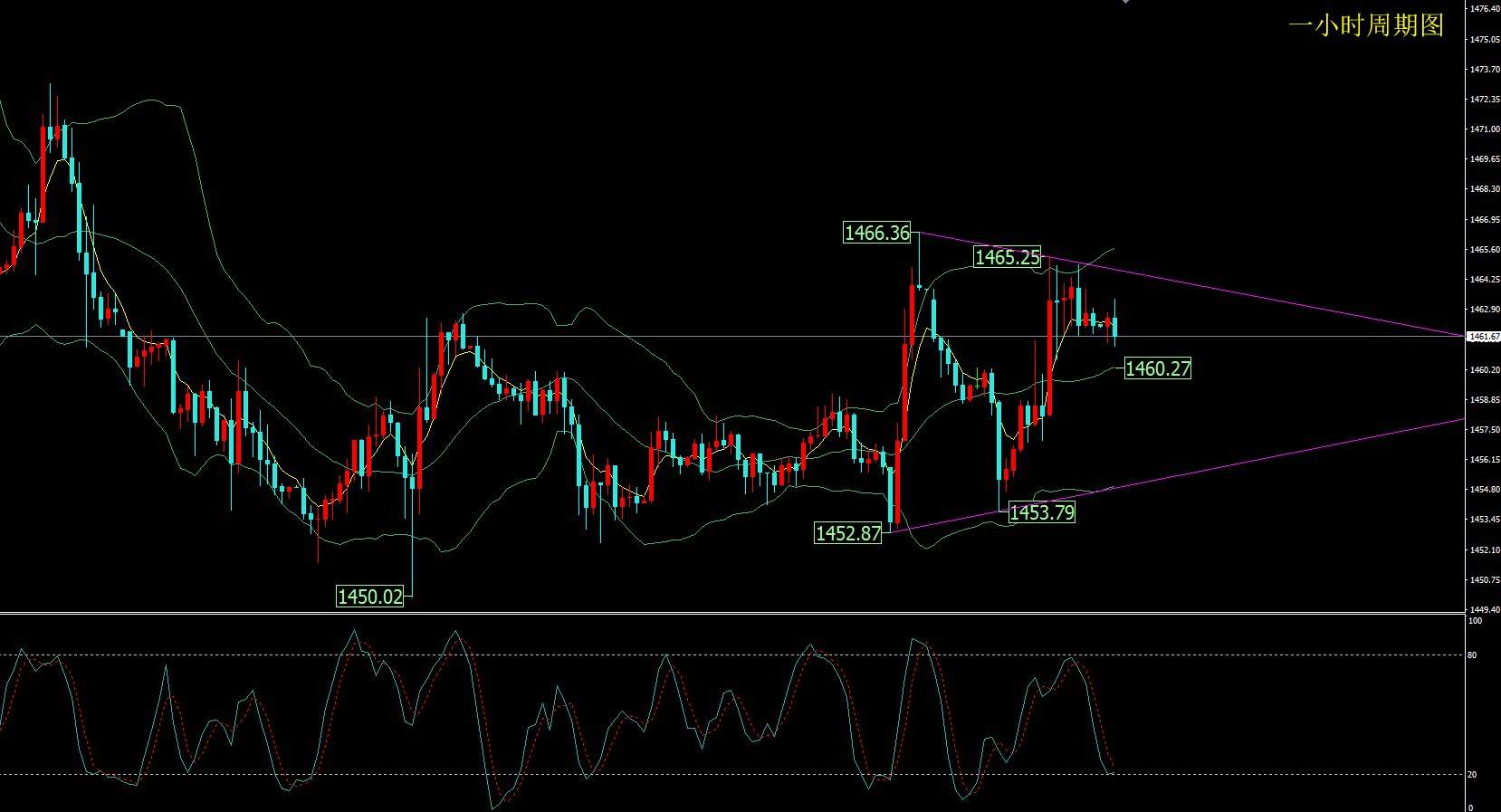Click the oscillator scale value 80

click(x=1473, y=655)
